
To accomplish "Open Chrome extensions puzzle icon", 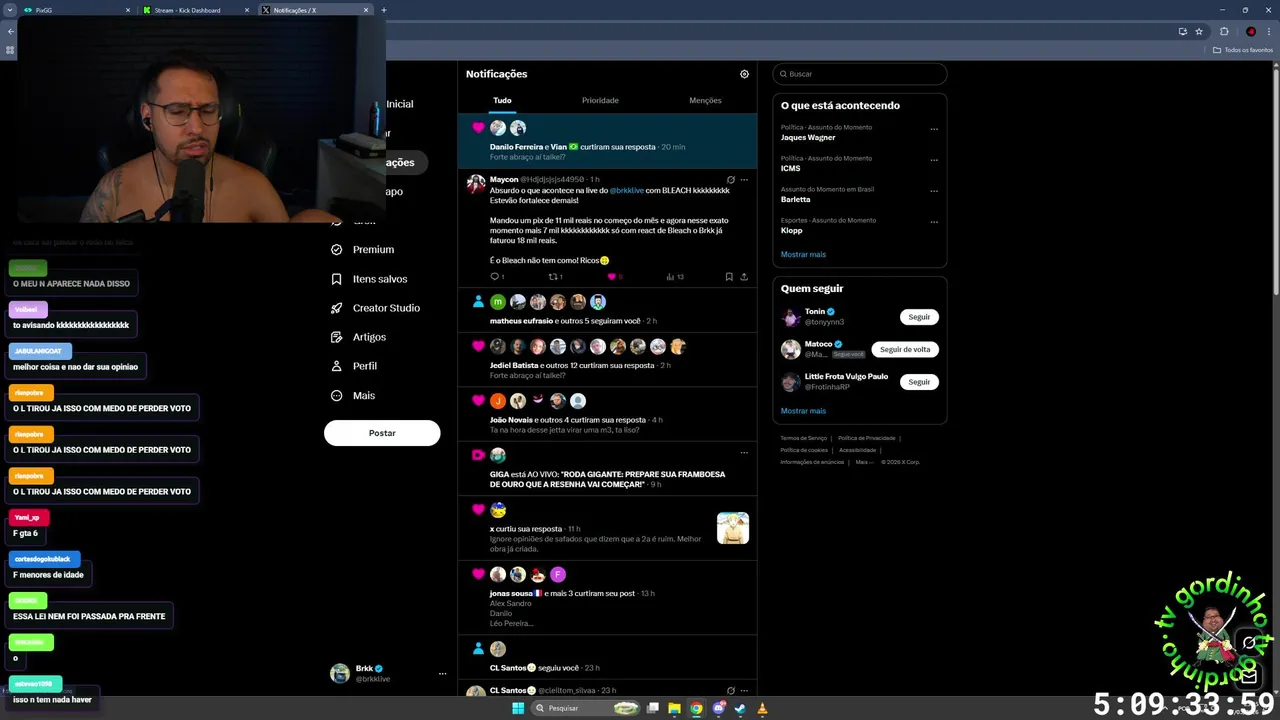I will pos(1224,31).
